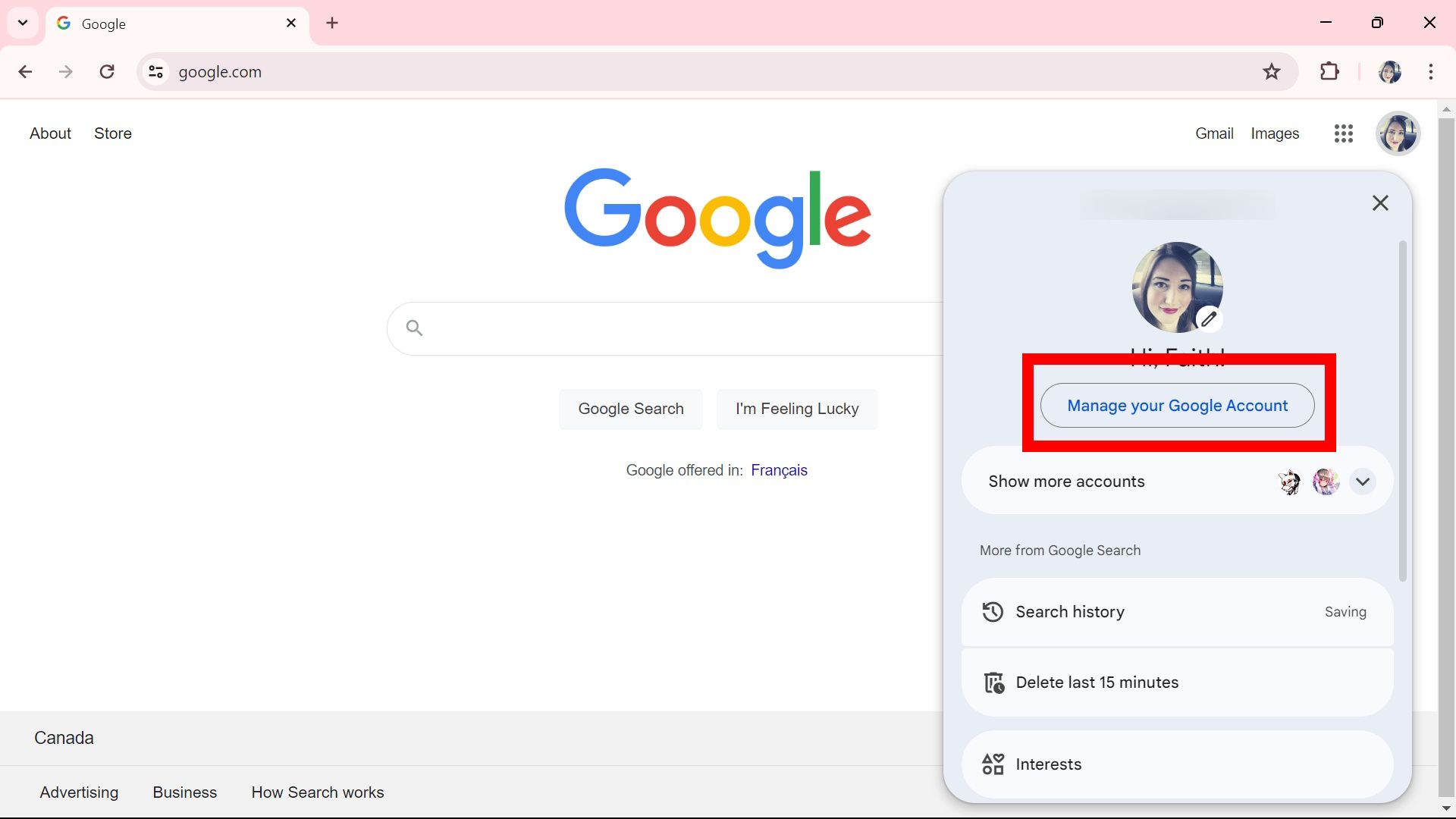Screen dimensions: 1456x819
Task: Open site information settings icon
Action: point(155,71)
